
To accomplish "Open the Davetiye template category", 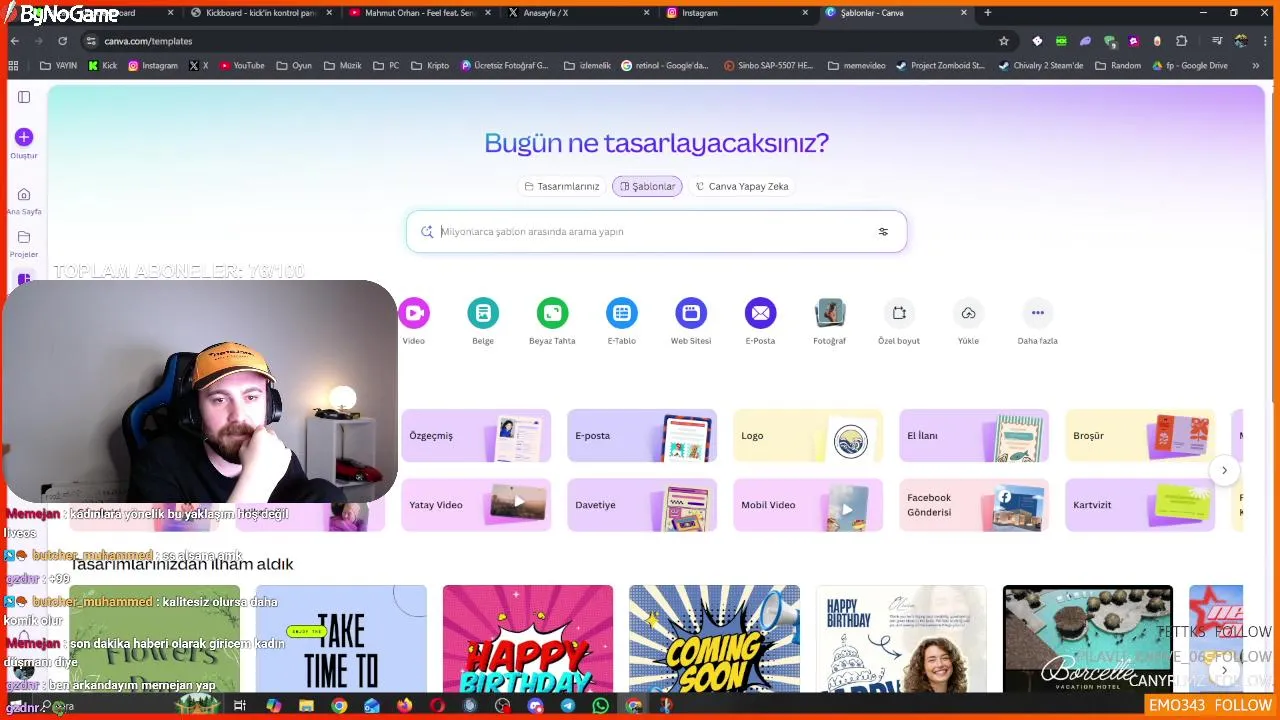I will click(642, 505).
